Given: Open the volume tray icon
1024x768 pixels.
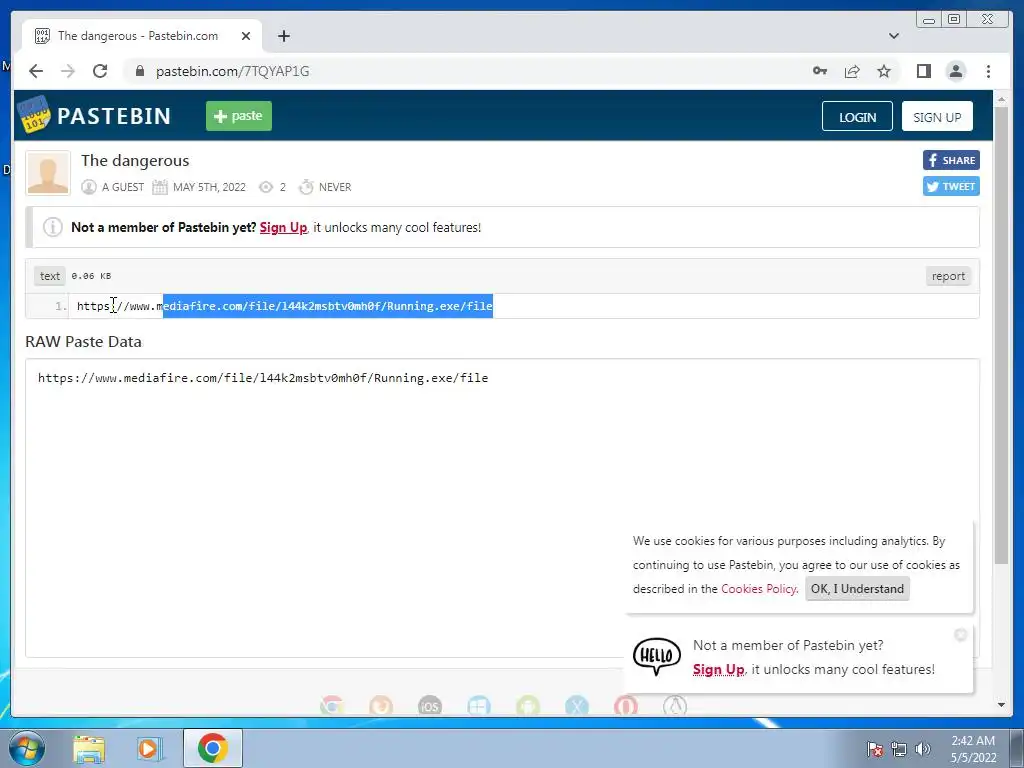Looking at the screenshot, I should tap(923, 749).
